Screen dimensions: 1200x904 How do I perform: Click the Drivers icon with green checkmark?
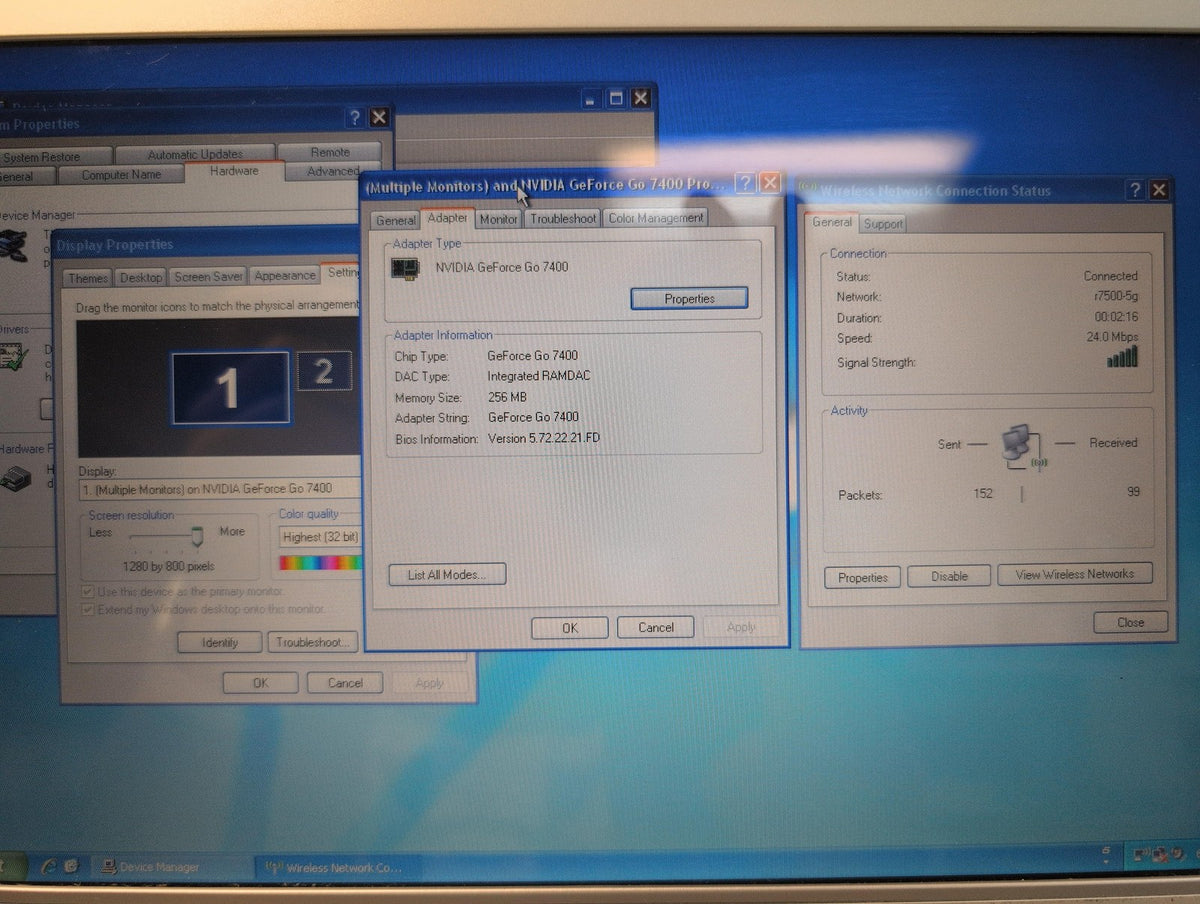13,358
